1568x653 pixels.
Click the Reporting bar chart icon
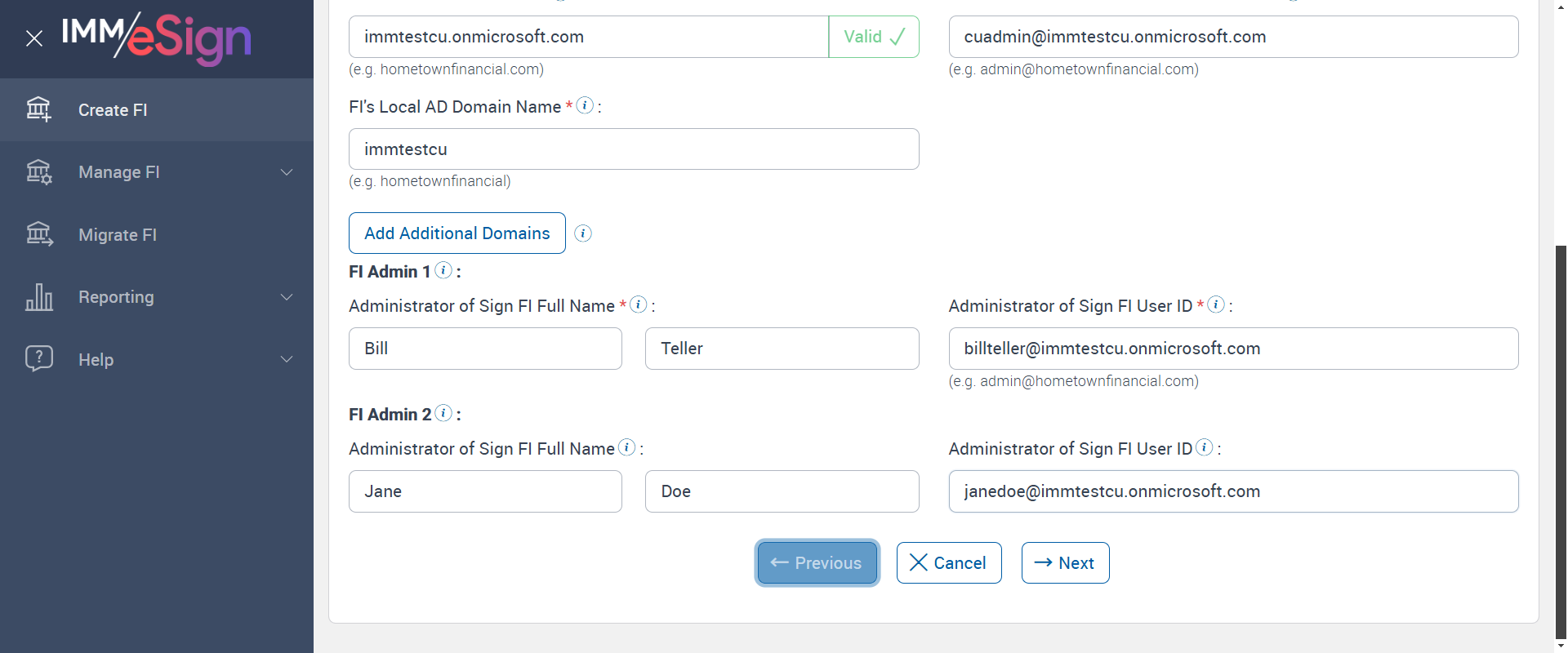(38, 297)
